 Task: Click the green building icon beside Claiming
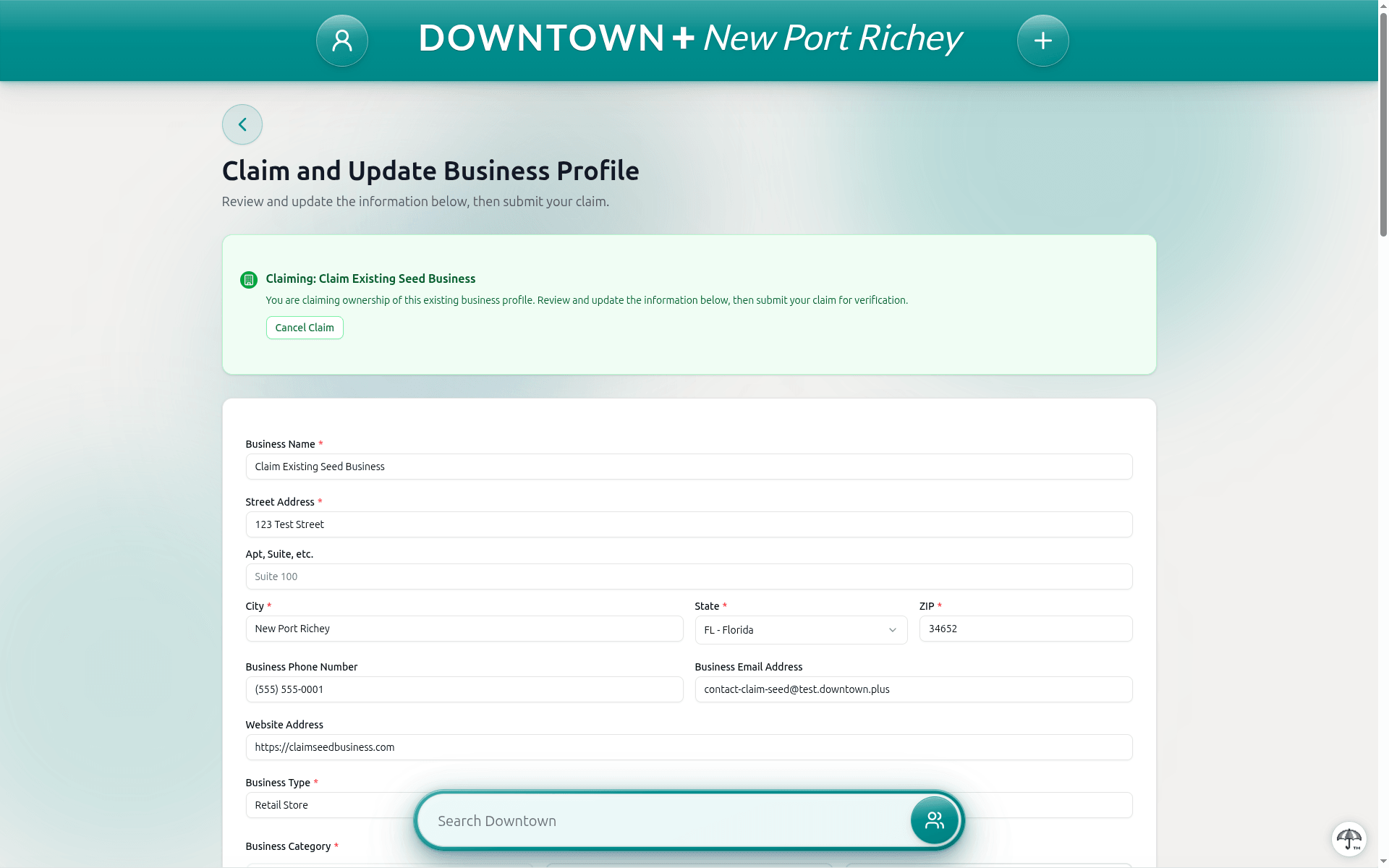pos(249,279)
